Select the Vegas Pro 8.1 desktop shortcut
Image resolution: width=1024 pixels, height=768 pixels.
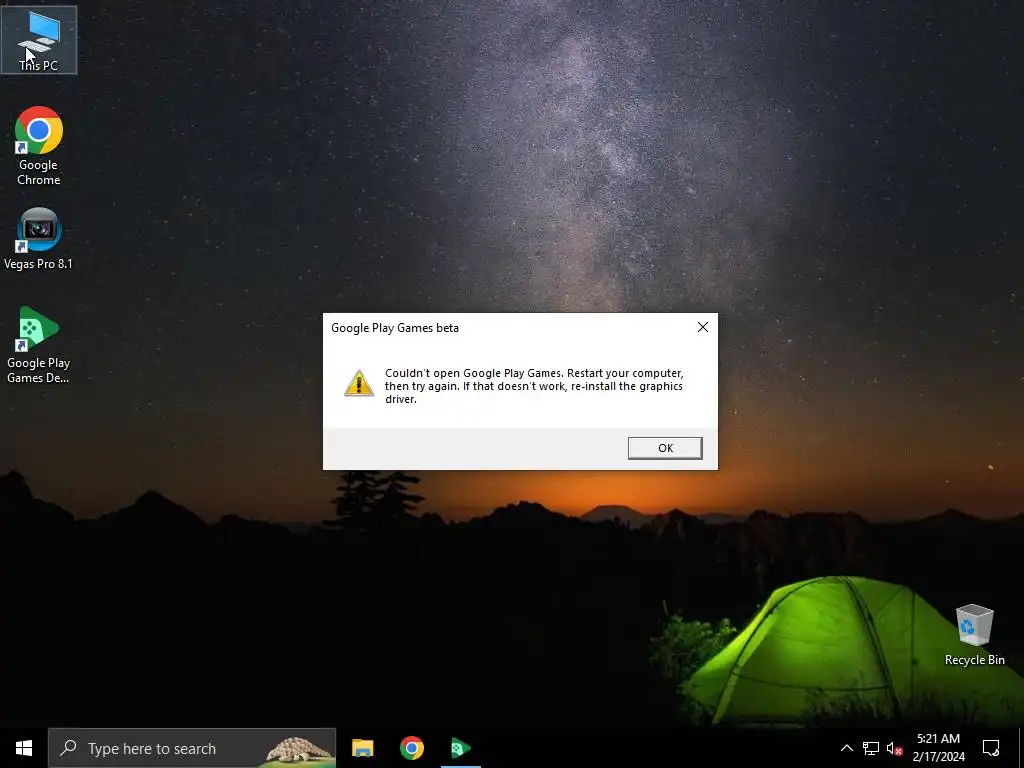point(39,239)
